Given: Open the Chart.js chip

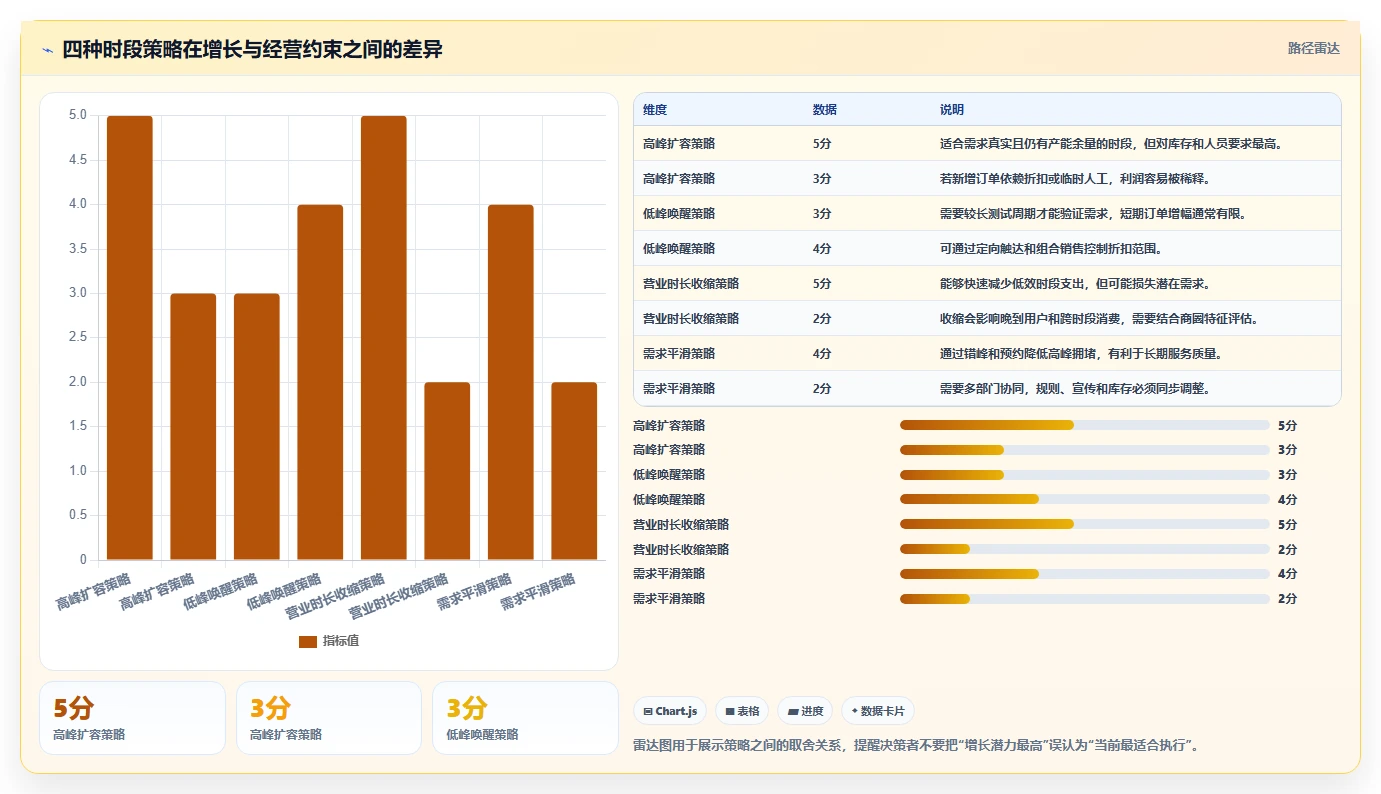Looking at the screenshot, I should pyautogui.click(x=670, y=711).
